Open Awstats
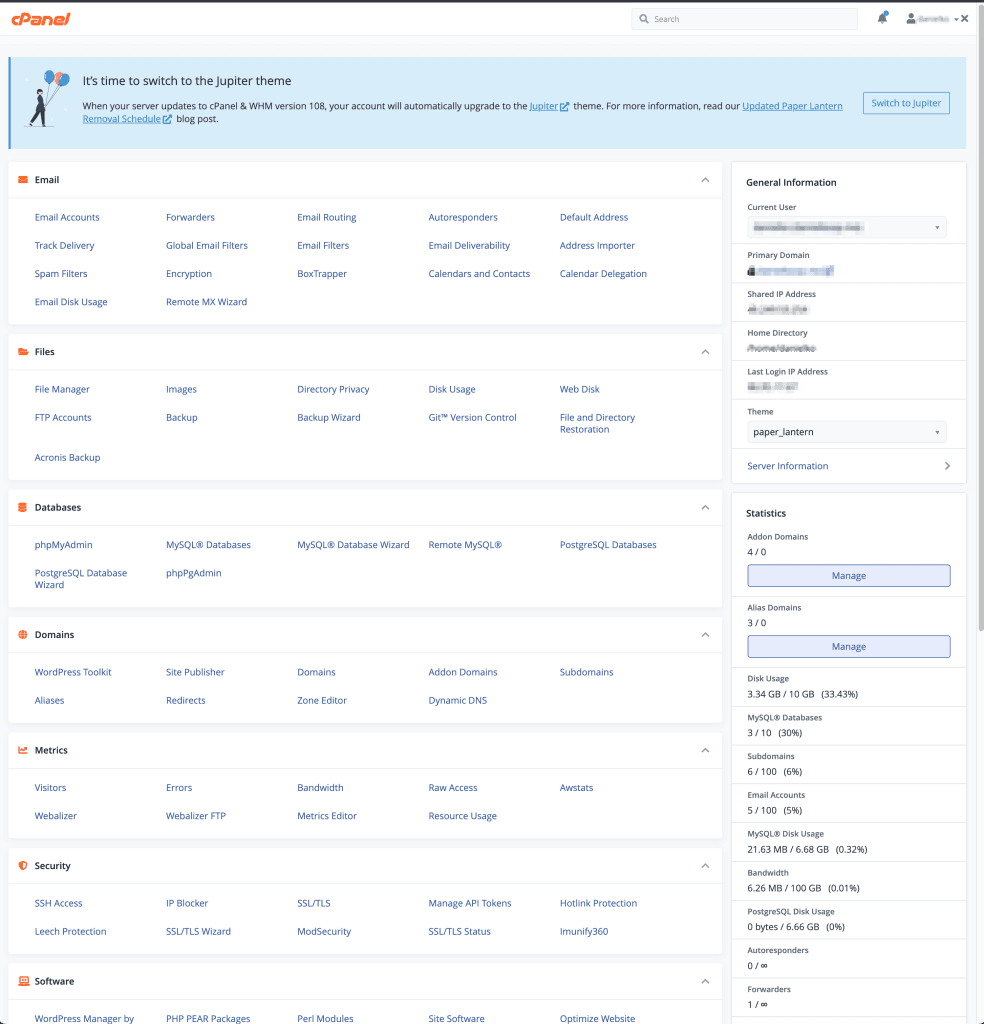This screenshot has height=1024, width=984. (x=577, y=788)
